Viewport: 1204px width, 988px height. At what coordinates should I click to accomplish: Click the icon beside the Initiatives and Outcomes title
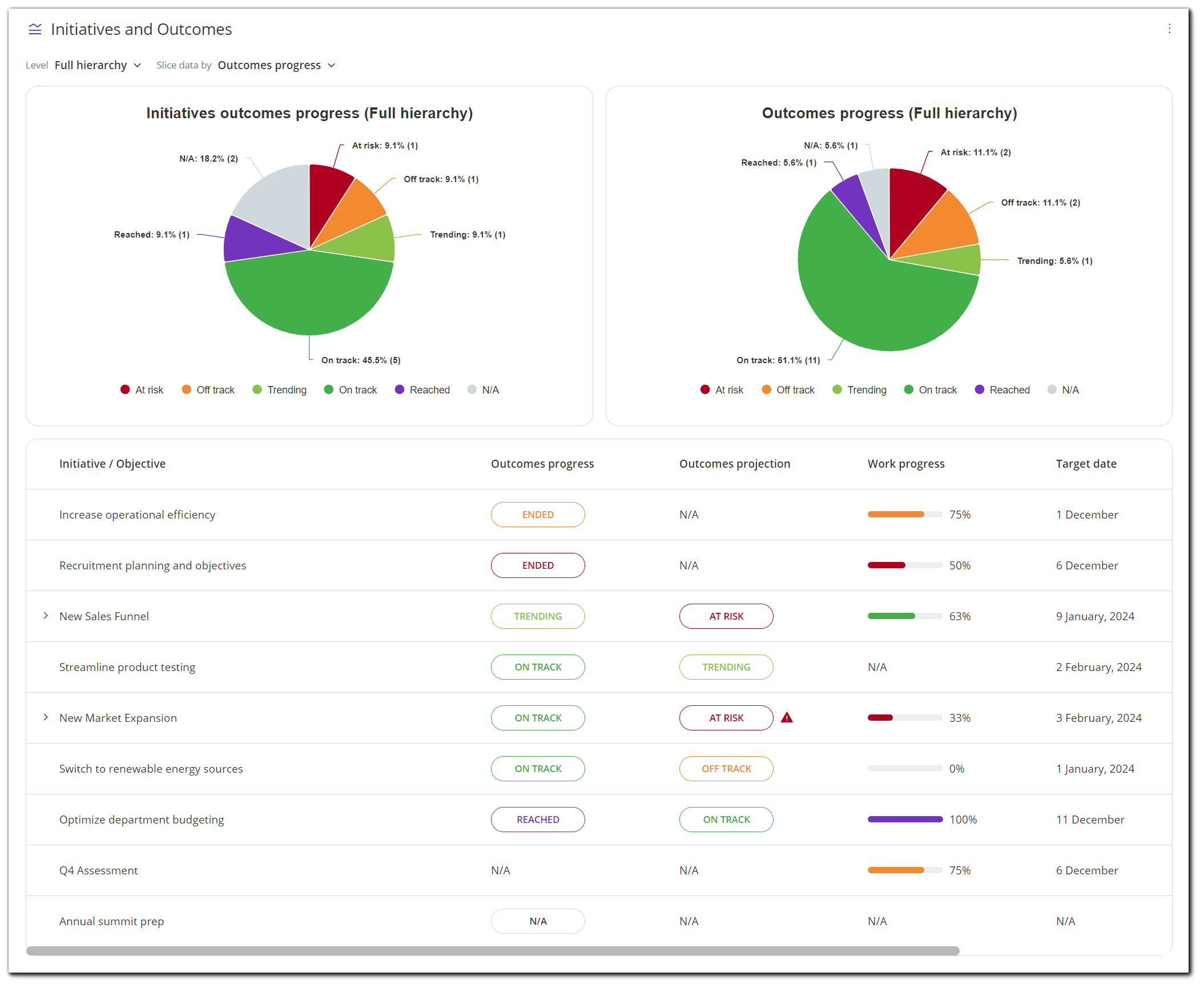click(35, 29)
